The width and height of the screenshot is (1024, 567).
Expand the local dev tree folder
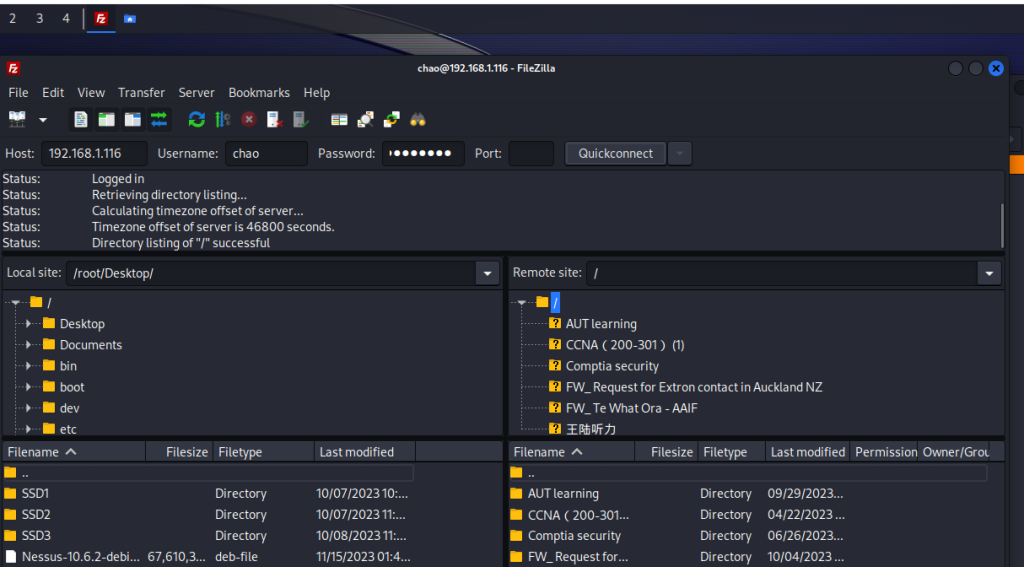(28, 408)
